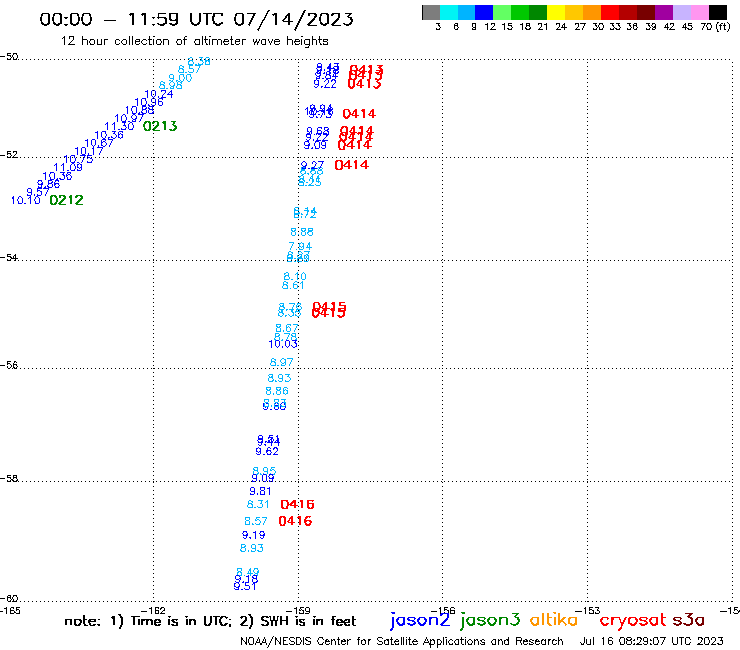Select the yellow swatch in the color scale

pyautogui.click(x=556, y=12)
